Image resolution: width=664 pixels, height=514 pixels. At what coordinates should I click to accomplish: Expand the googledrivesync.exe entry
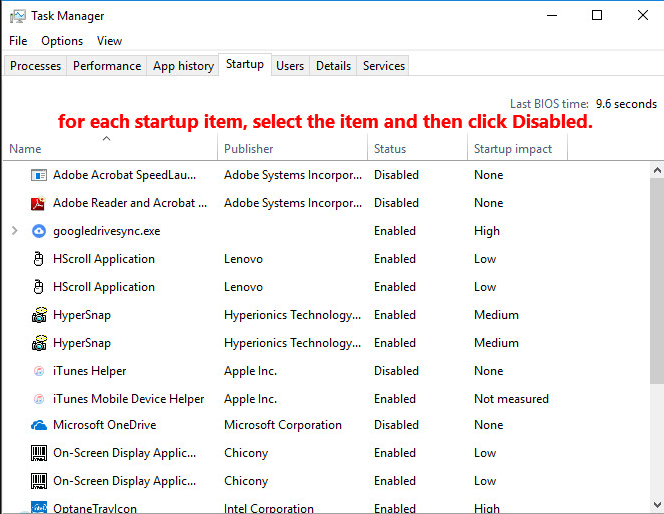click(x=15, y=231)
